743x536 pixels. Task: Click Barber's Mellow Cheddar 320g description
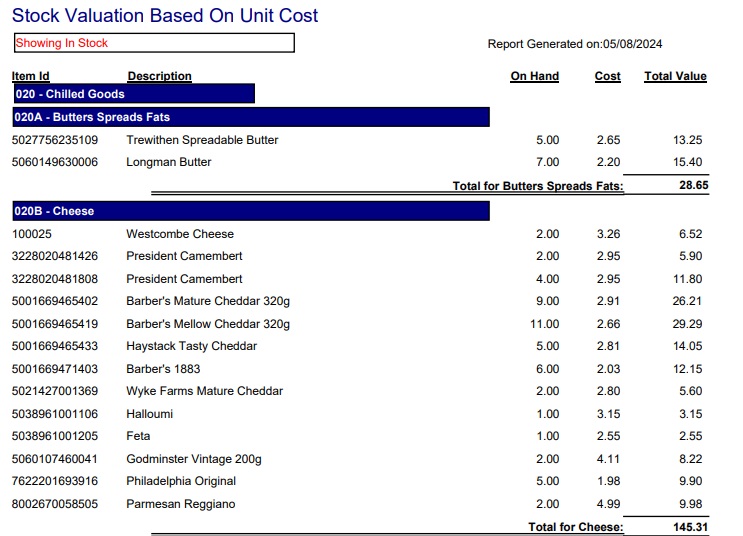pyautogui.click(x=208, y=324)
